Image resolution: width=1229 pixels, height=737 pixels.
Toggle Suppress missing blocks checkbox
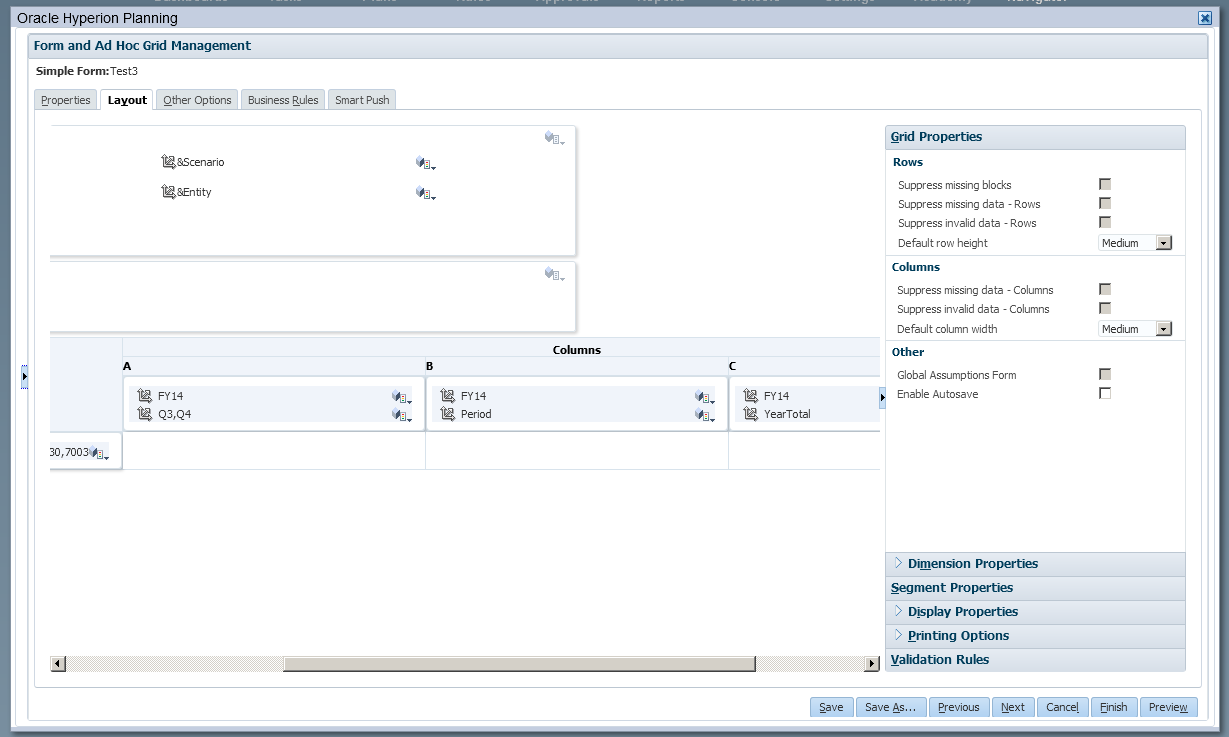click(1105, 184)
